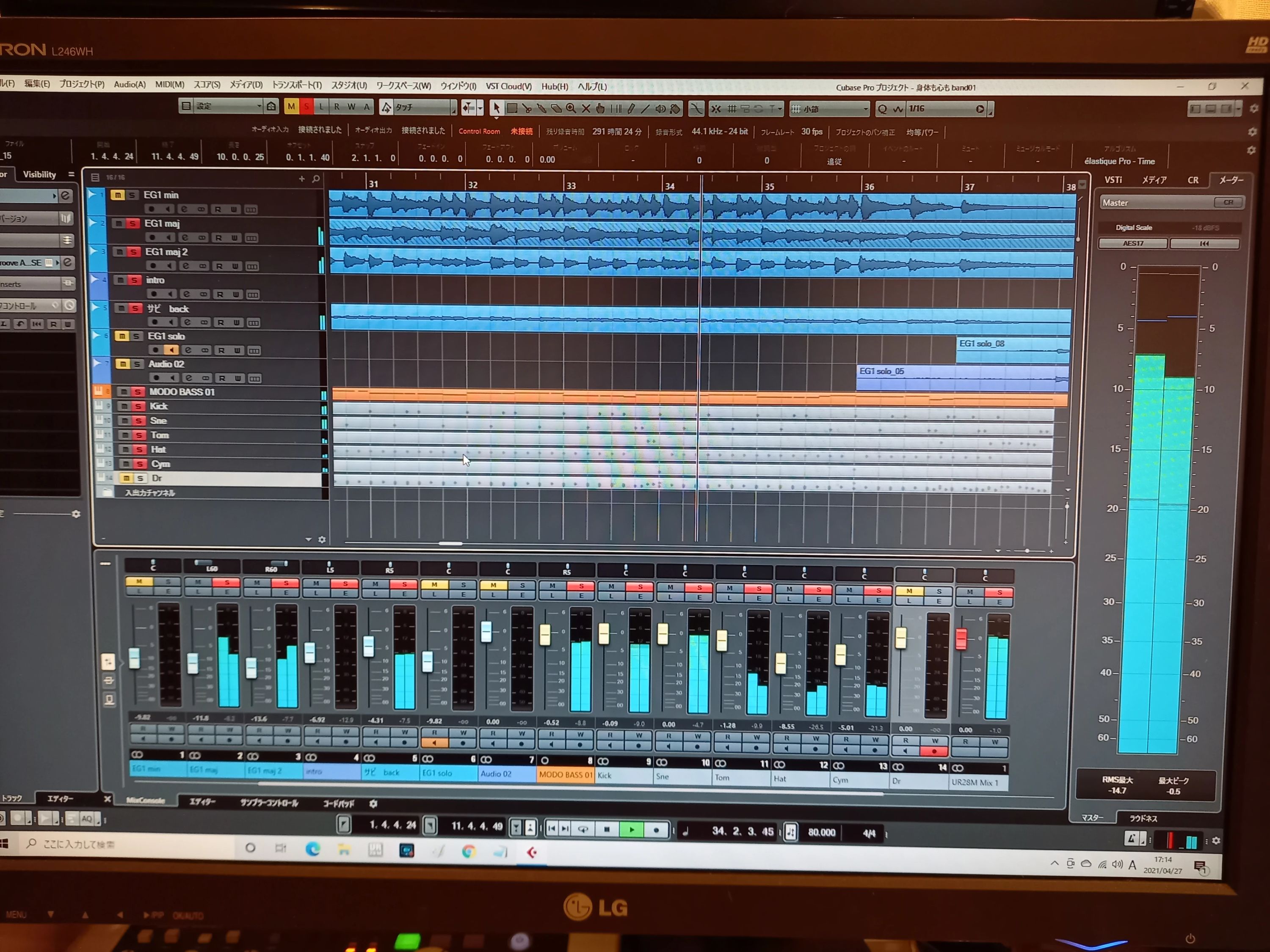This screenshot has height=952, width=1270.
Task: Unmute the EG1 min track
Action: tap(118, 195)
